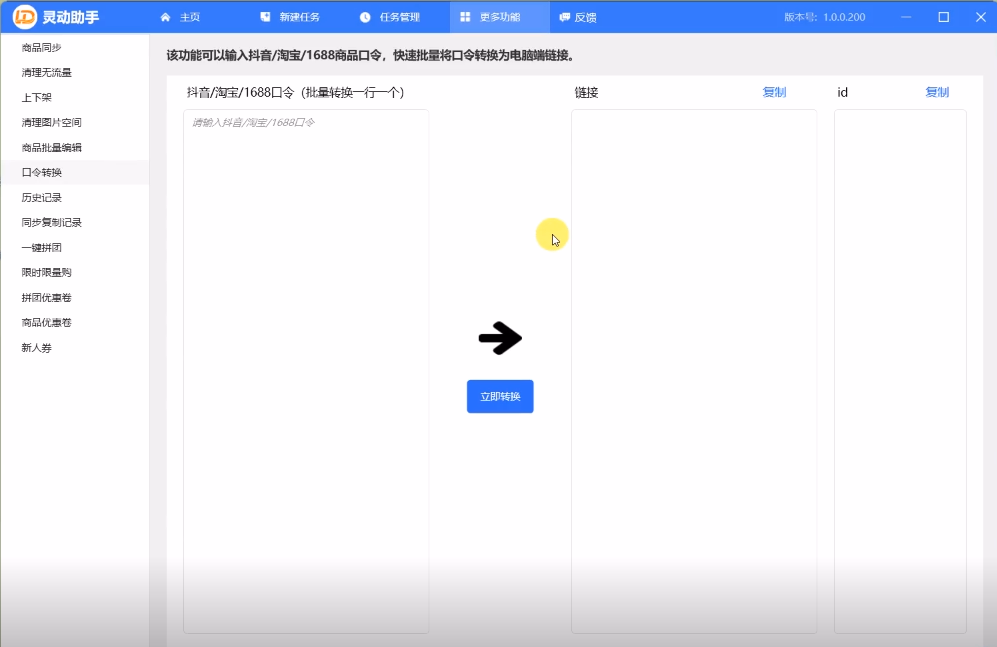The height and width of the screenshot is (647, 997).
Task: Focus the 抖音/淘宝/1688口令 input box
Action: (306, 371)
